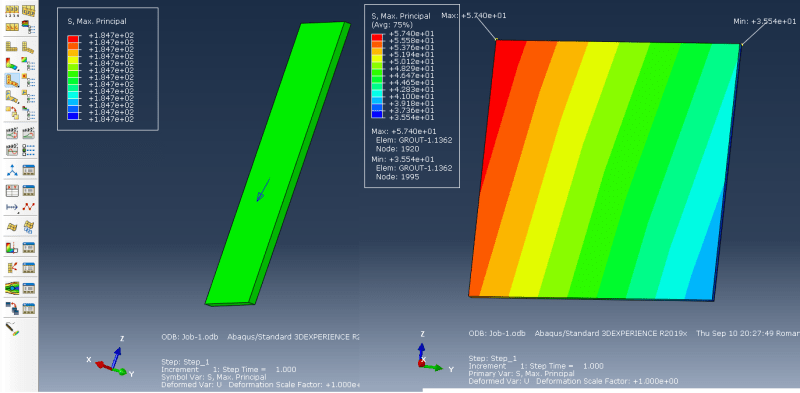Click the Create Coordinate System tool
This screenshot has height=393, width=800.
pos(12,171)
